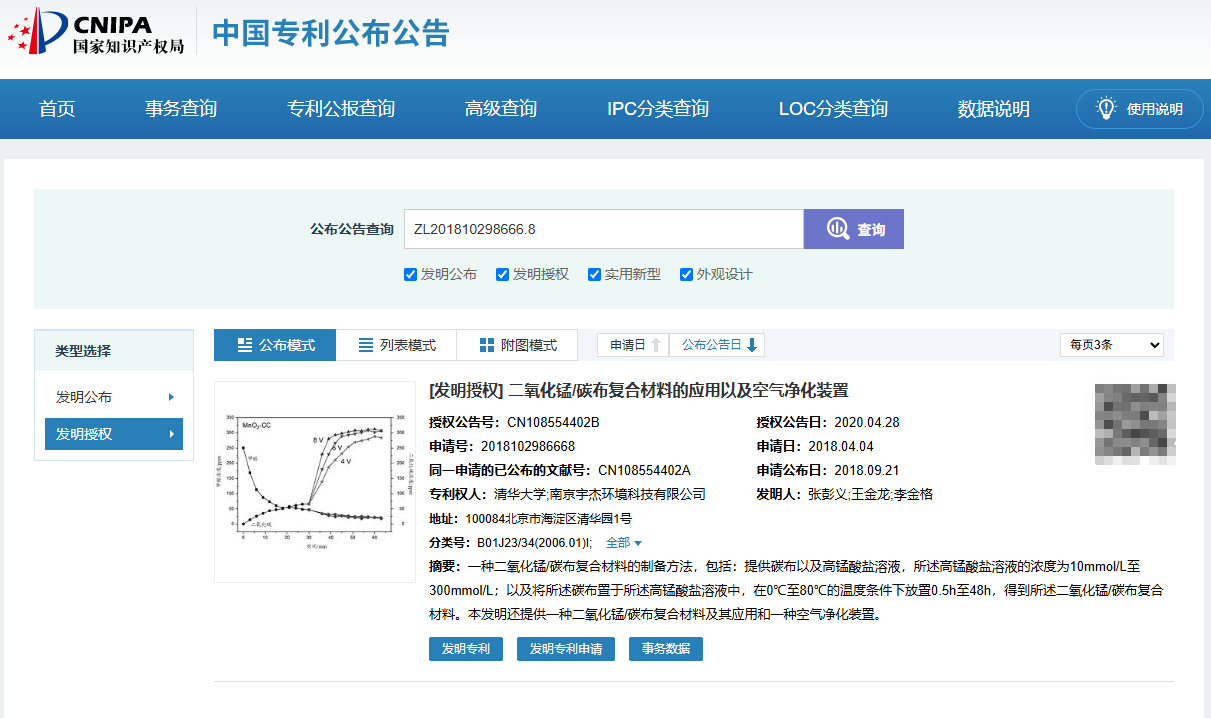Select 发明授权 in the type list
The height and width of the screenshot is (718, 1211).
(x=114, y=434)
